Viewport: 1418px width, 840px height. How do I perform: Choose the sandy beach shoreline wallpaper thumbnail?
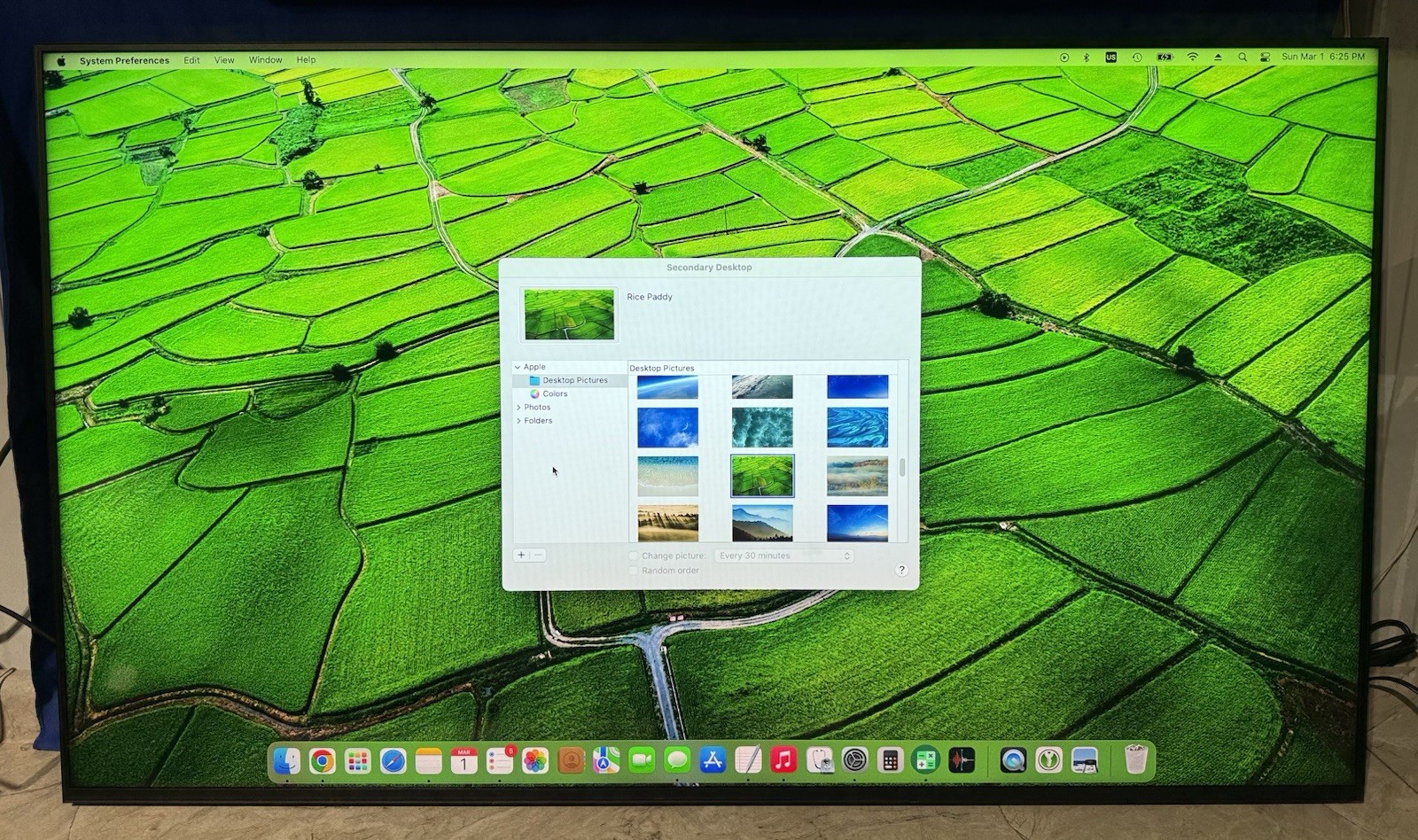click(667, 476)
